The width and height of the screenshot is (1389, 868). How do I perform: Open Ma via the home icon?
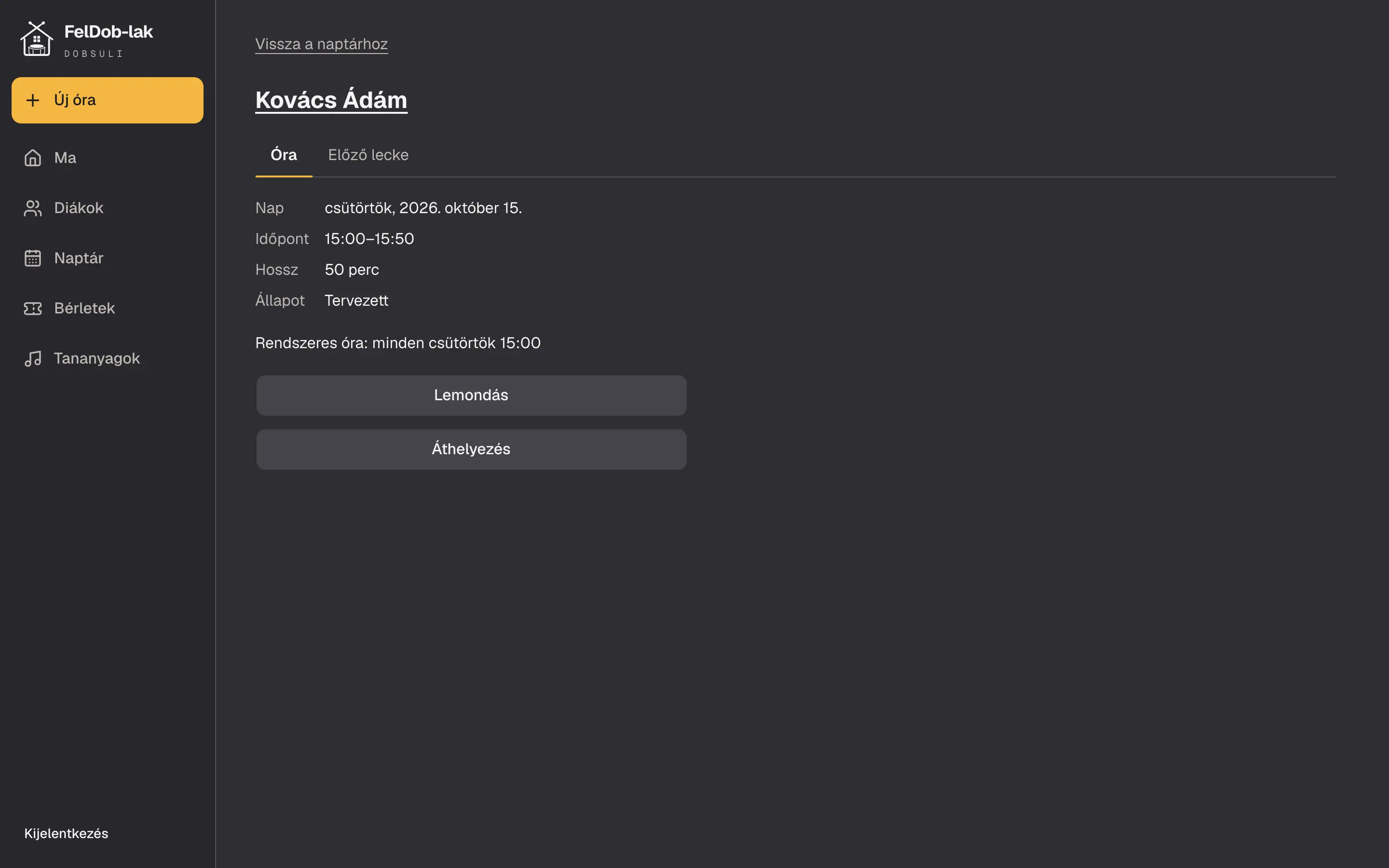click(x=33, y=158)
